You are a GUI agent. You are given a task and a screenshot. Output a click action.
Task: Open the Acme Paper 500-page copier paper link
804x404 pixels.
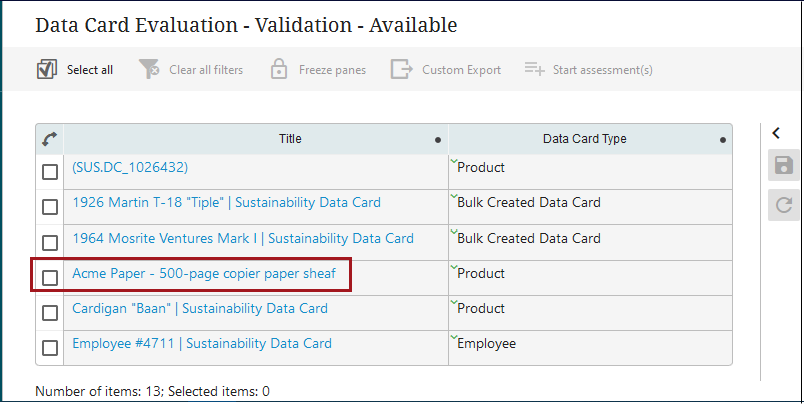[209, 273]
